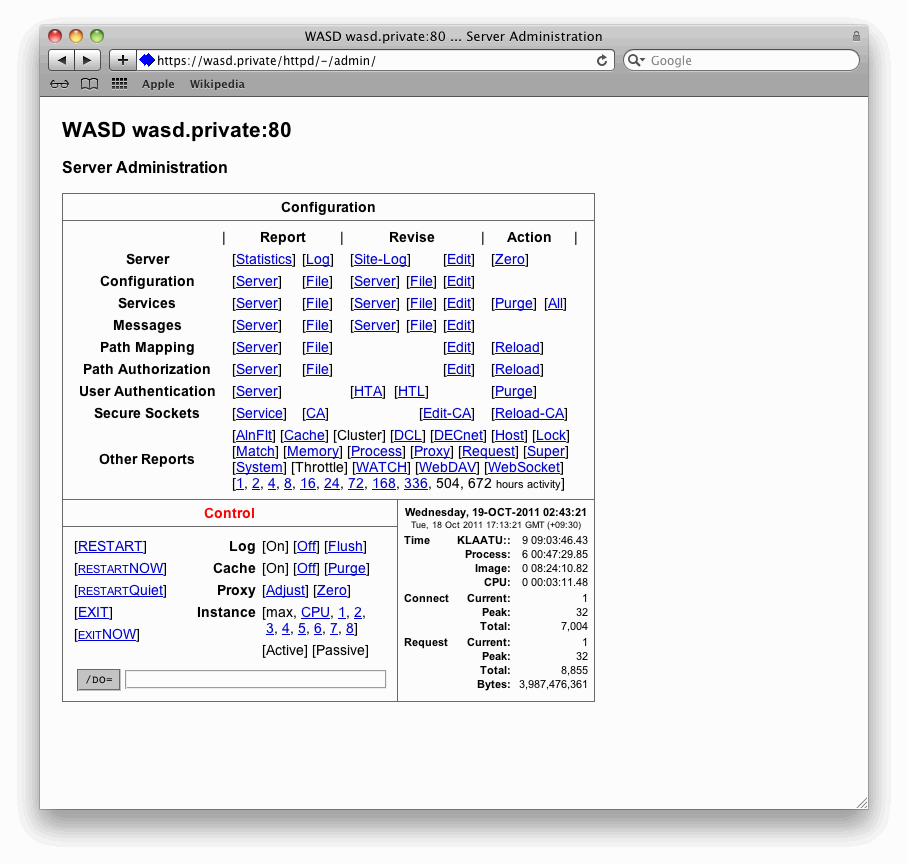Click the reload page icon
Viewport: 908px width, 864px height.
pos(602,60)
